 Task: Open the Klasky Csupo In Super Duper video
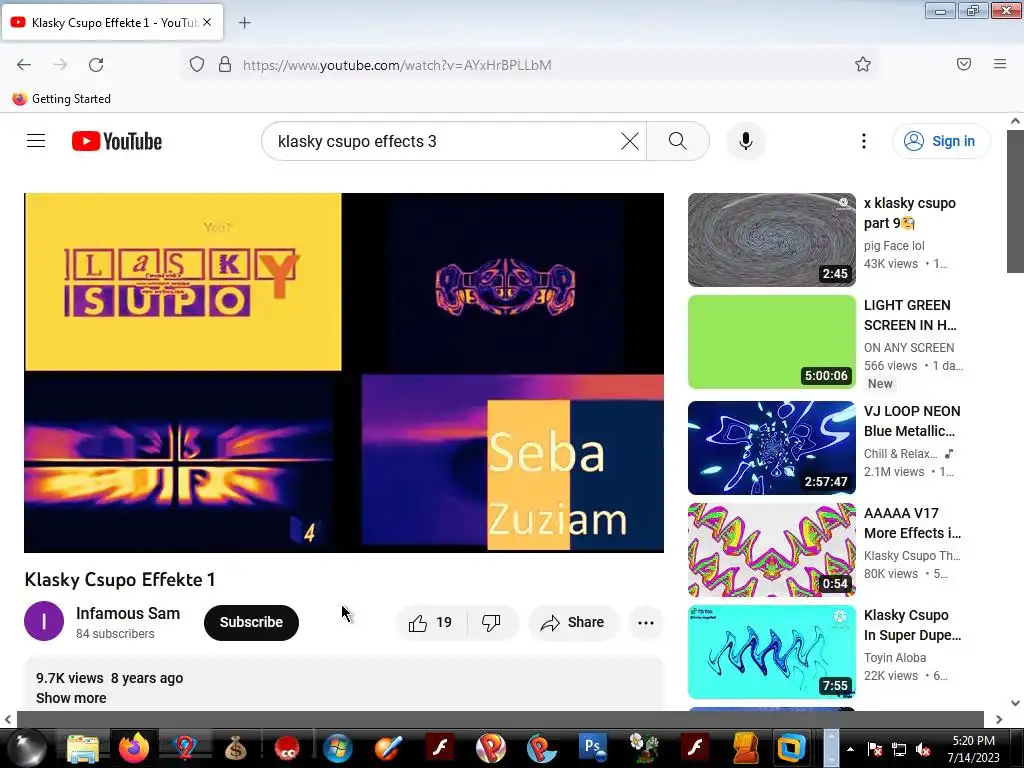coord(912,625)
